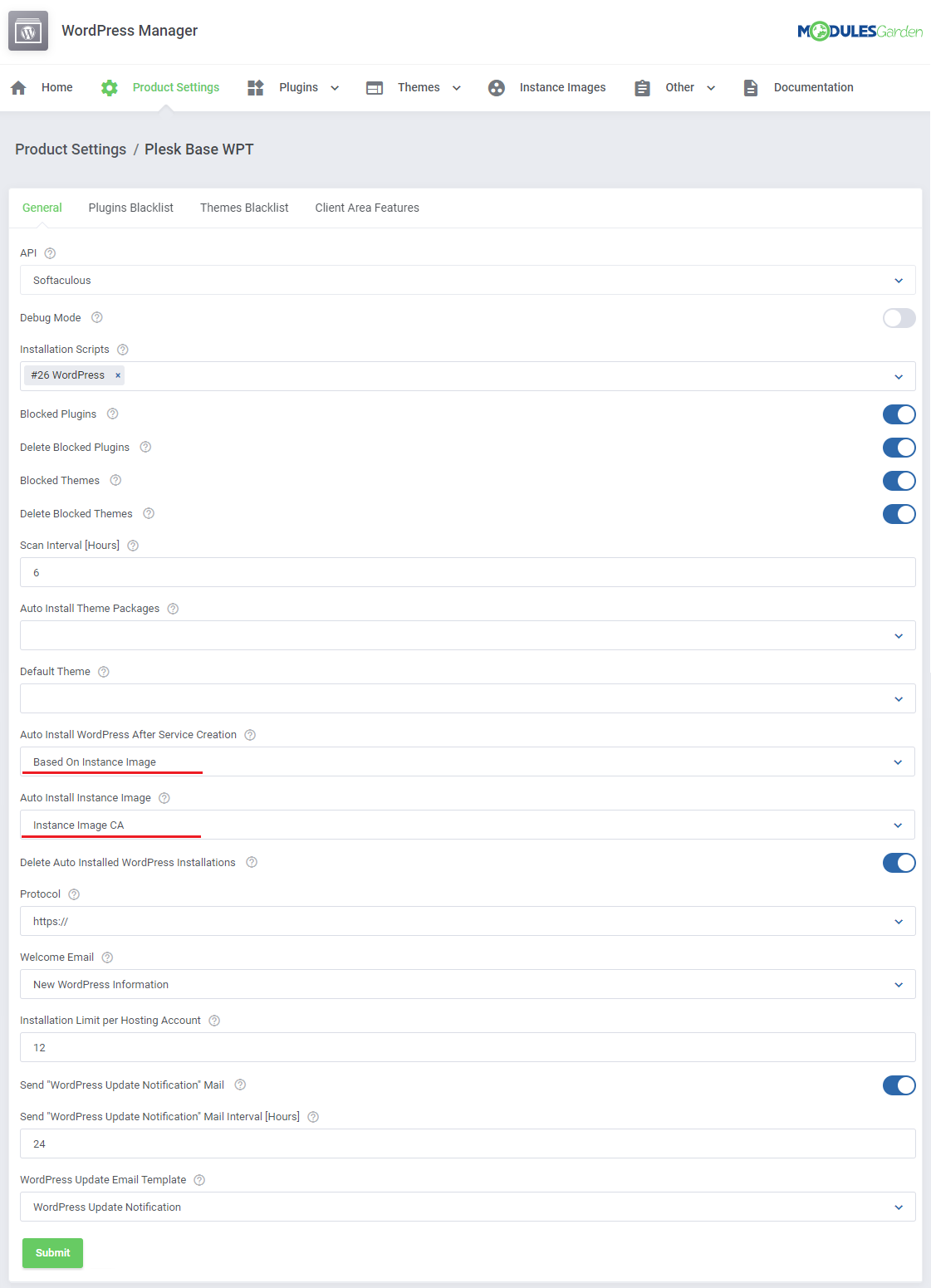Viewport: 931px width, 1288px height.
Task: Show help for Auto Install Instance Image
Action: pos(164,798)
